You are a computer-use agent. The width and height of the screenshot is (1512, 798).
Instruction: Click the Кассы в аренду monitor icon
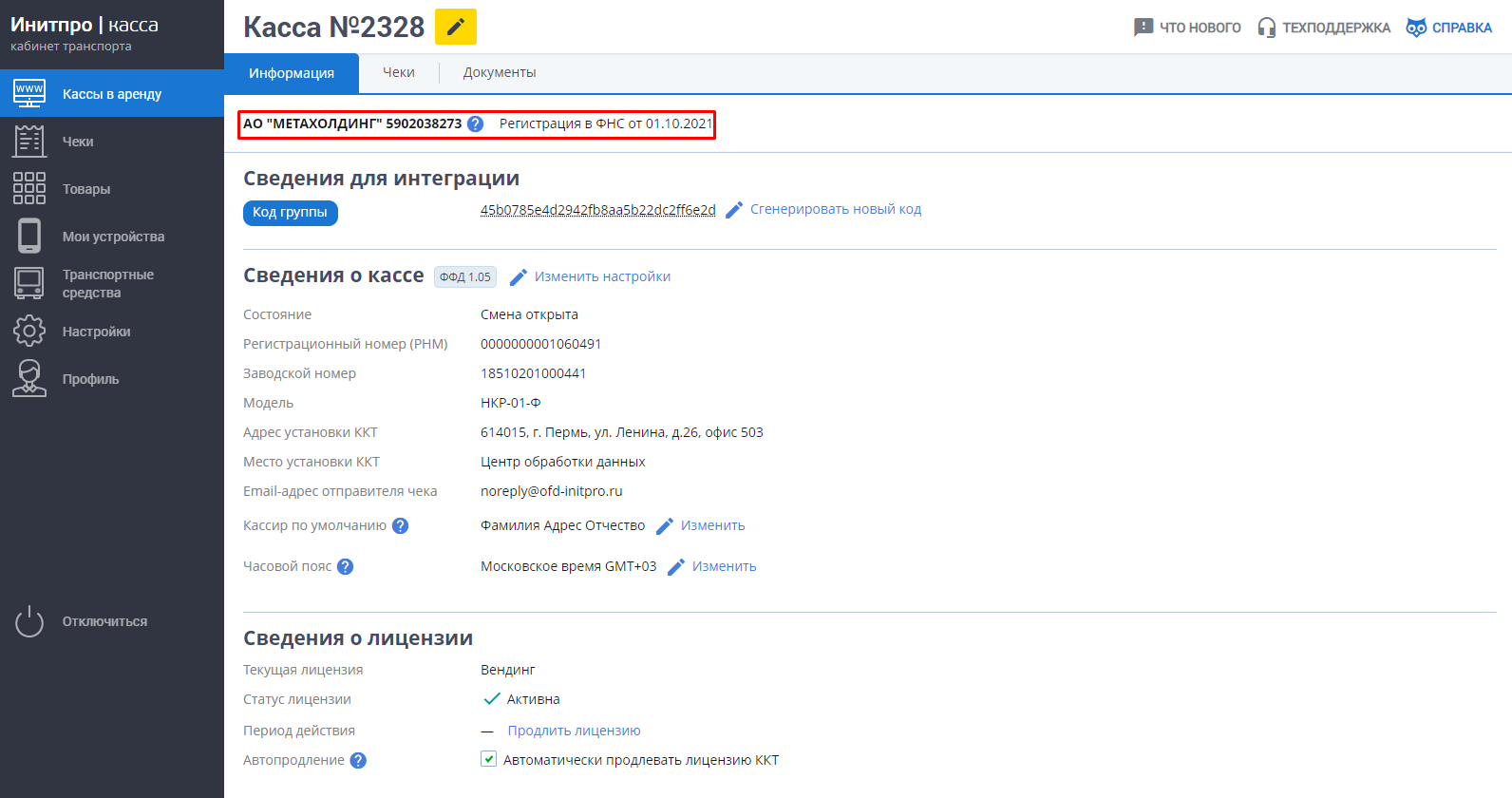coord(29,93)
